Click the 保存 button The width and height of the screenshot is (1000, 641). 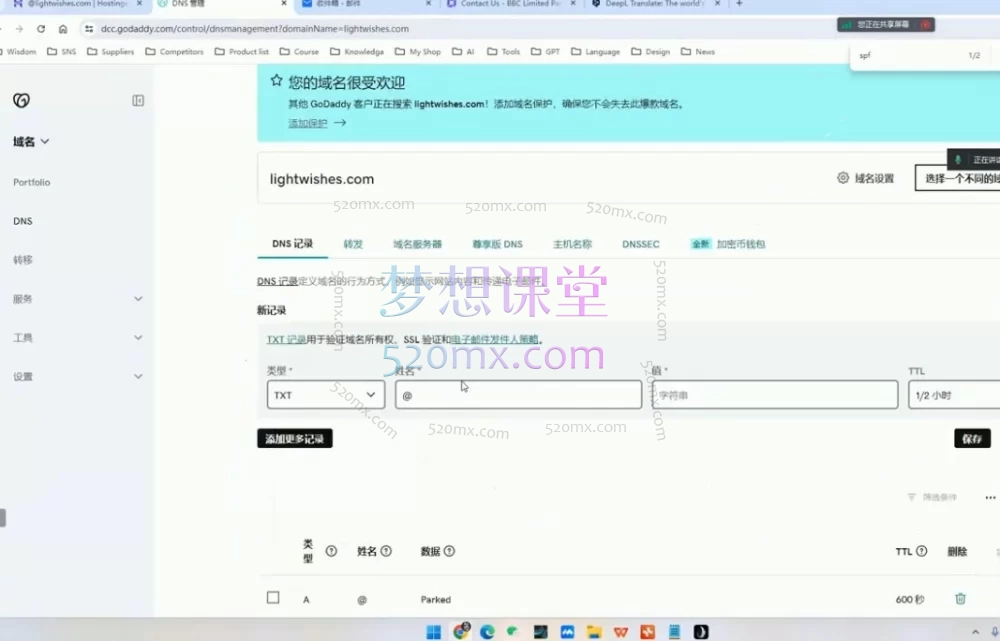971,438
